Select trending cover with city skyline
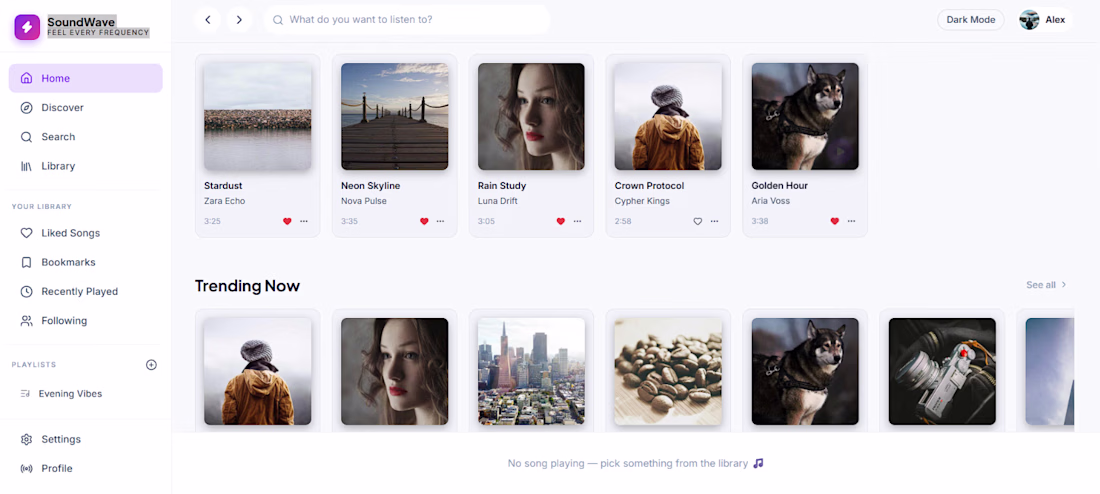The image size is (1100, 494). point(531,371)
